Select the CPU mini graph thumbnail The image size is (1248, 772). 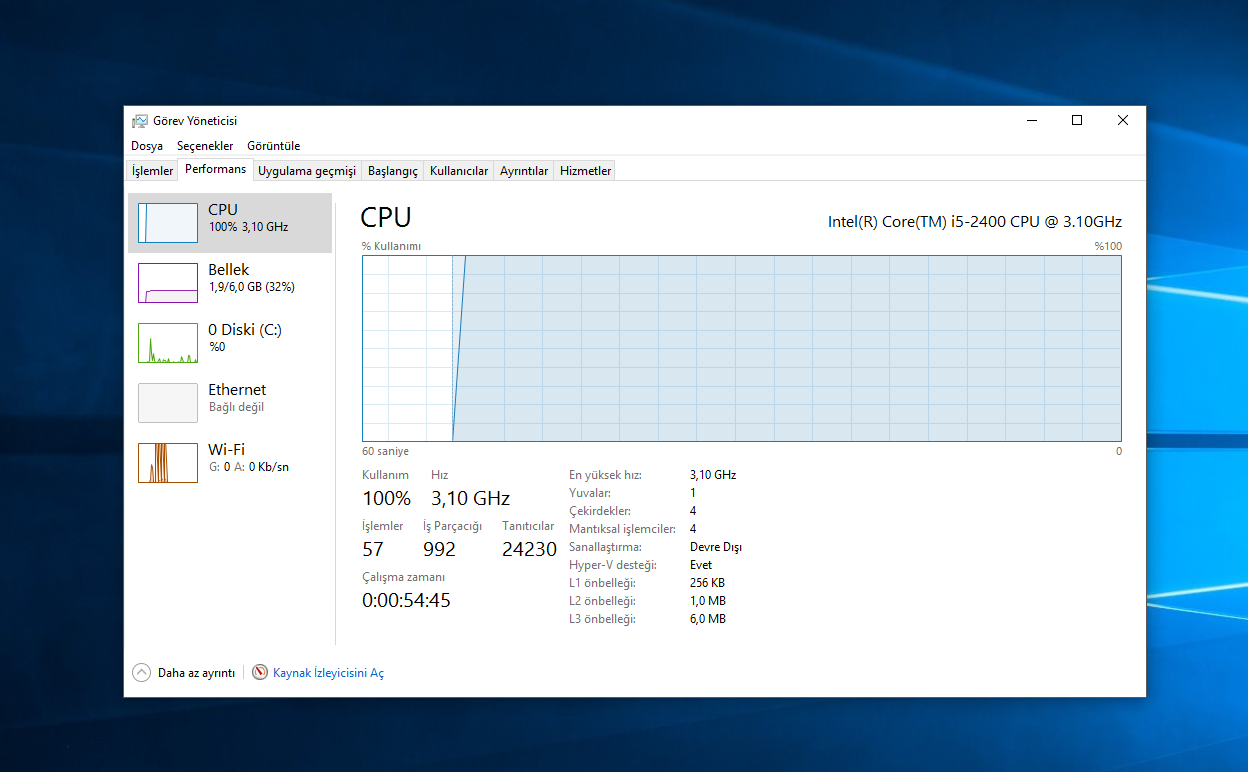point(168,223)
